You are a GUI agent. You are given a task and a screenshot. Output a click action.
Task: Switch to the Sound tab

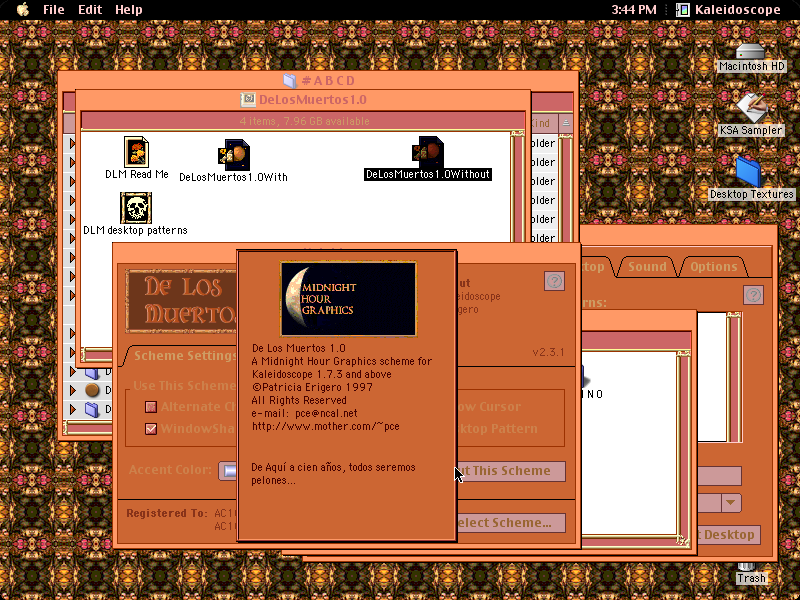coord(647,266)
